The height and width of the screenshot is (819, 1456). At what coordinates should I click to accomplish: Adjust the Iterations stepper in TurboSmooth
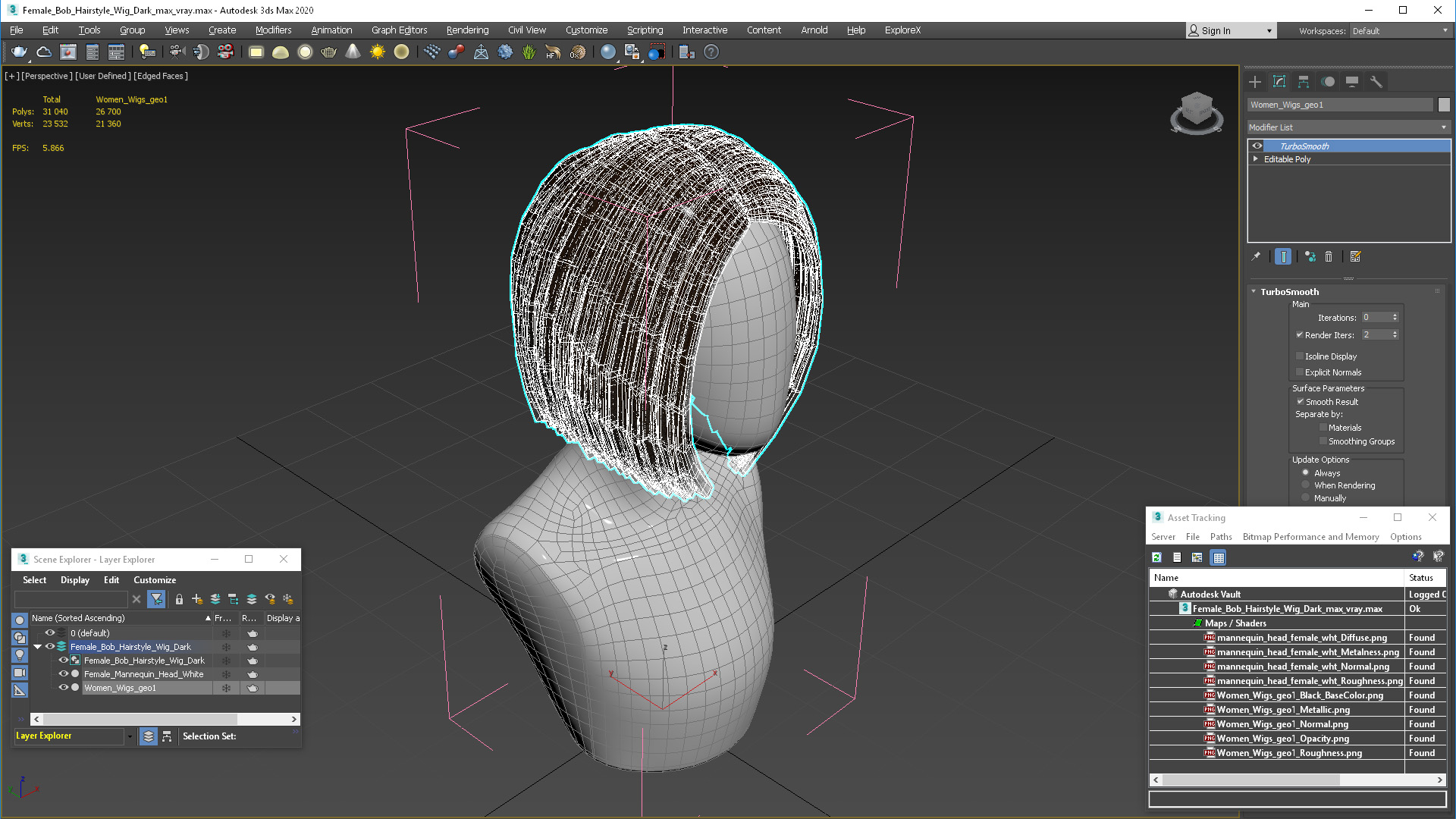pos(1395,317)
